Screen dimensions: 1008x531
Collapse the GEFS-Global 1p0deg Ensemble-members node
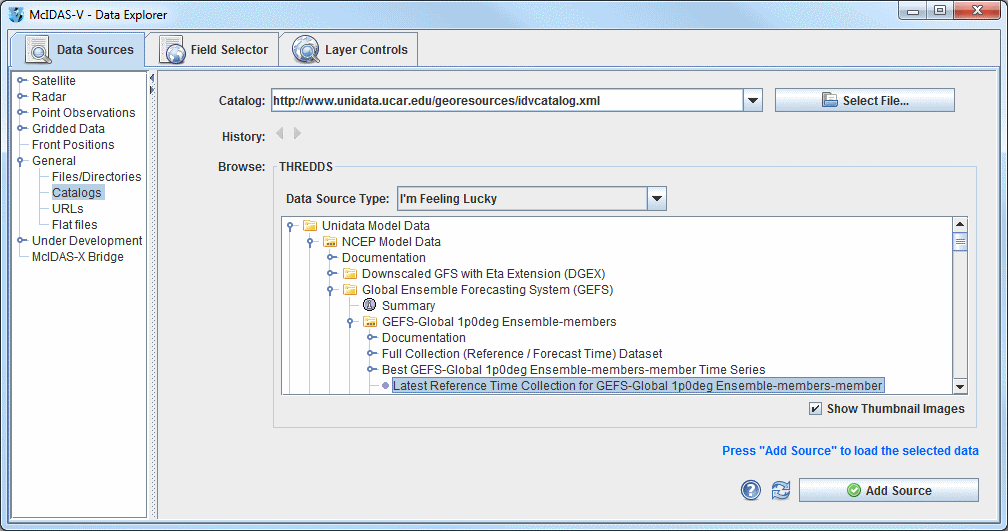click(x=350, y=322)
